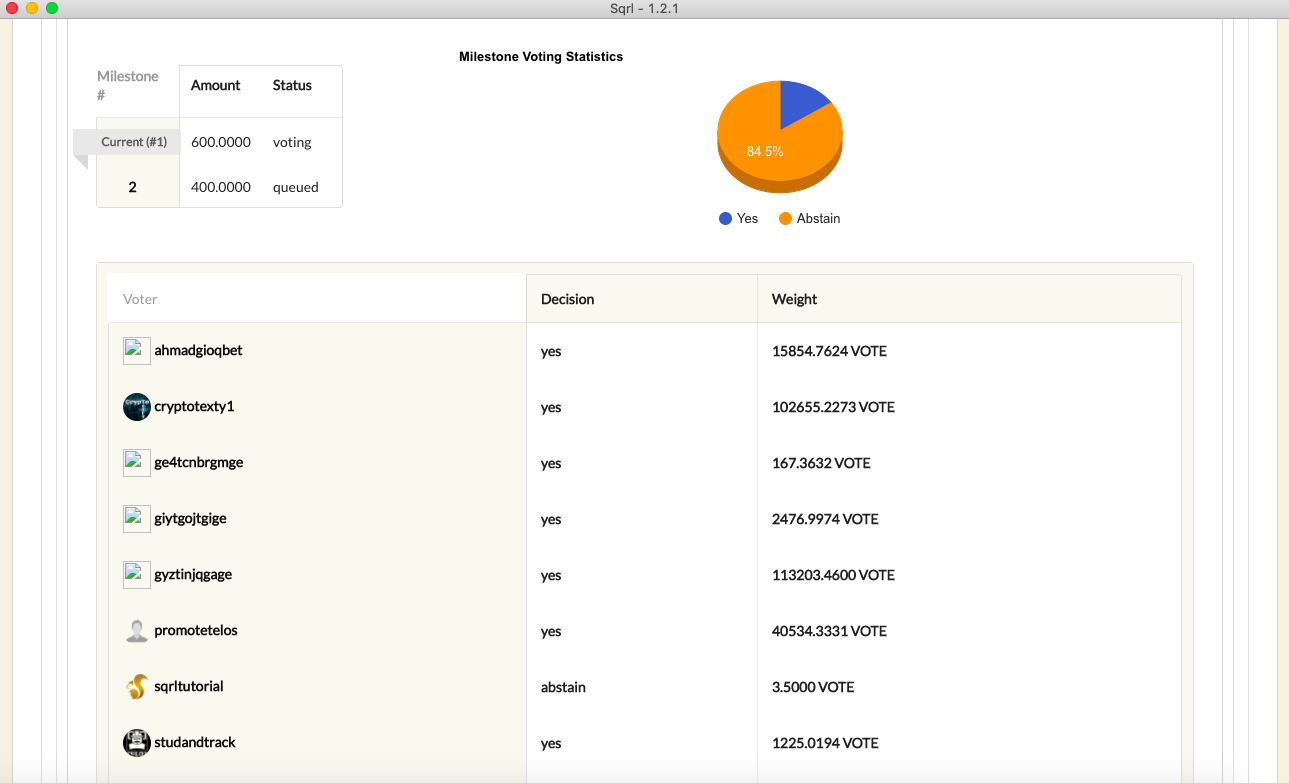Click the yes decision for ahmadgioqbet

click(x=551, y=352)
